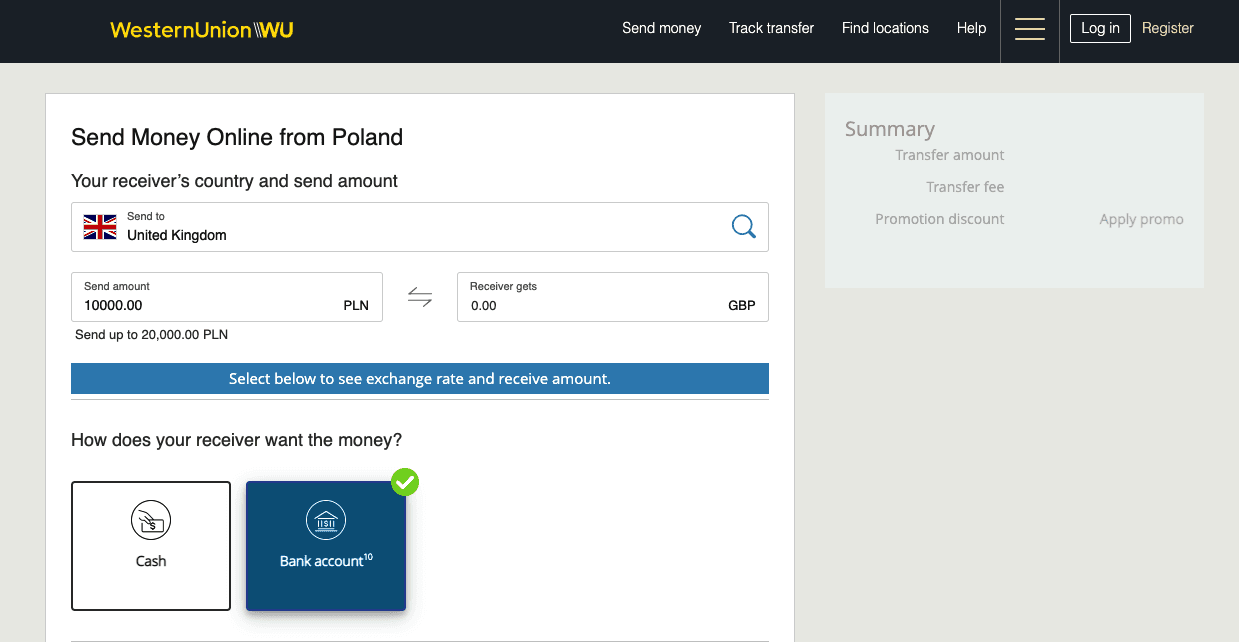Click 'Send Money Online from Poland' heading
1239x642 pixels.
tap(237, 138)
